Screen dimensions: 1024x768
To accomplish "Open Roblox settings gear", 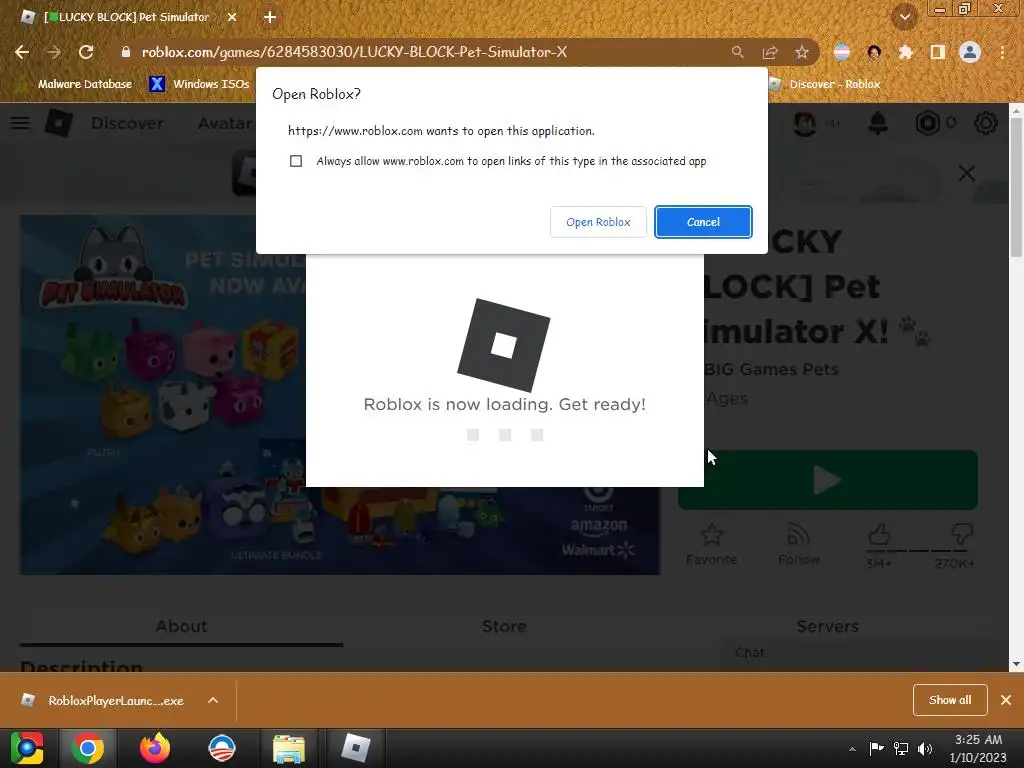I will [985, 123].
